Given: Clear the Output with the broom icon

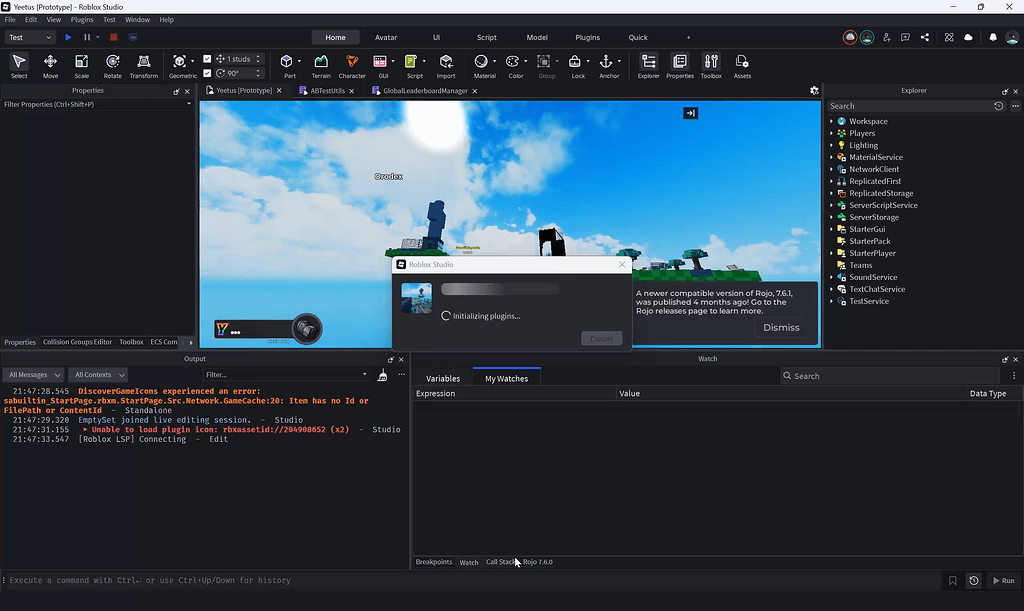Looking at the screenshot, I should point(383,375).
